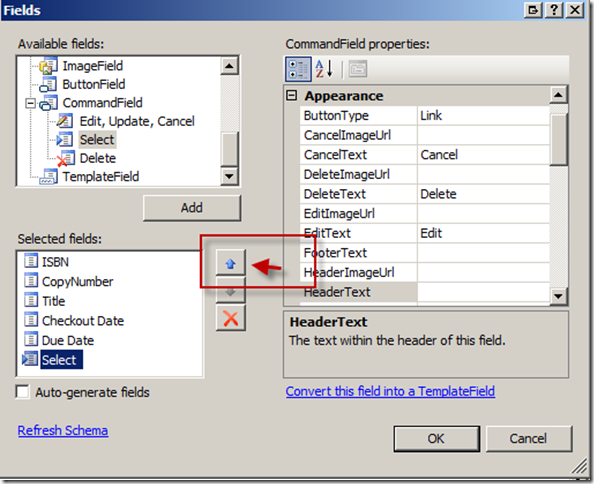Choose Checkout Date in selected fields

tap(83, 321)
